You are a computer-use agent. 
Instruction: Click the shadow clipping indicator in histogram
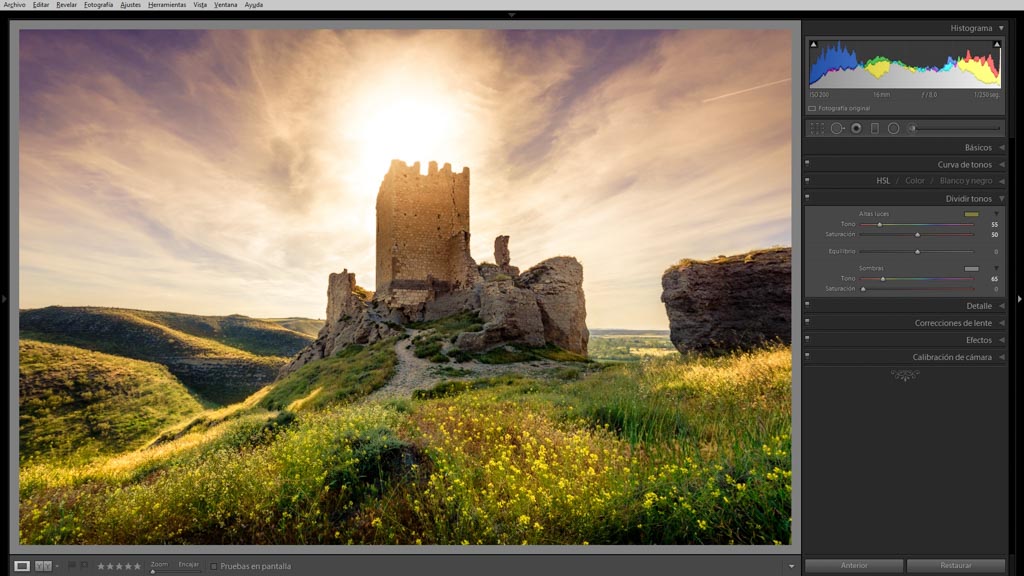[x=813, y=45]
